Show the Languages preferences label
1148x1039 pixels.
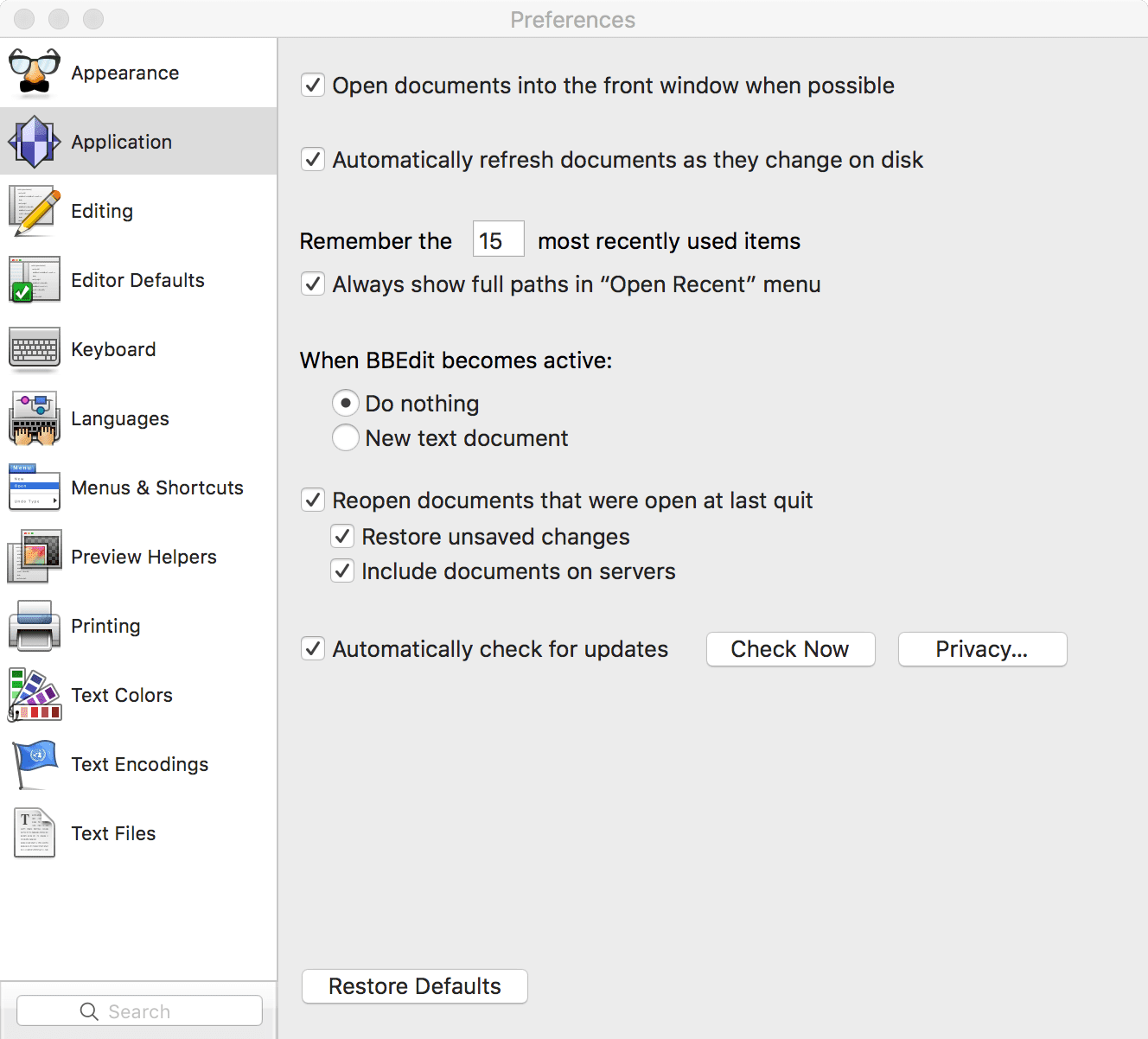(x=120, y=418)
